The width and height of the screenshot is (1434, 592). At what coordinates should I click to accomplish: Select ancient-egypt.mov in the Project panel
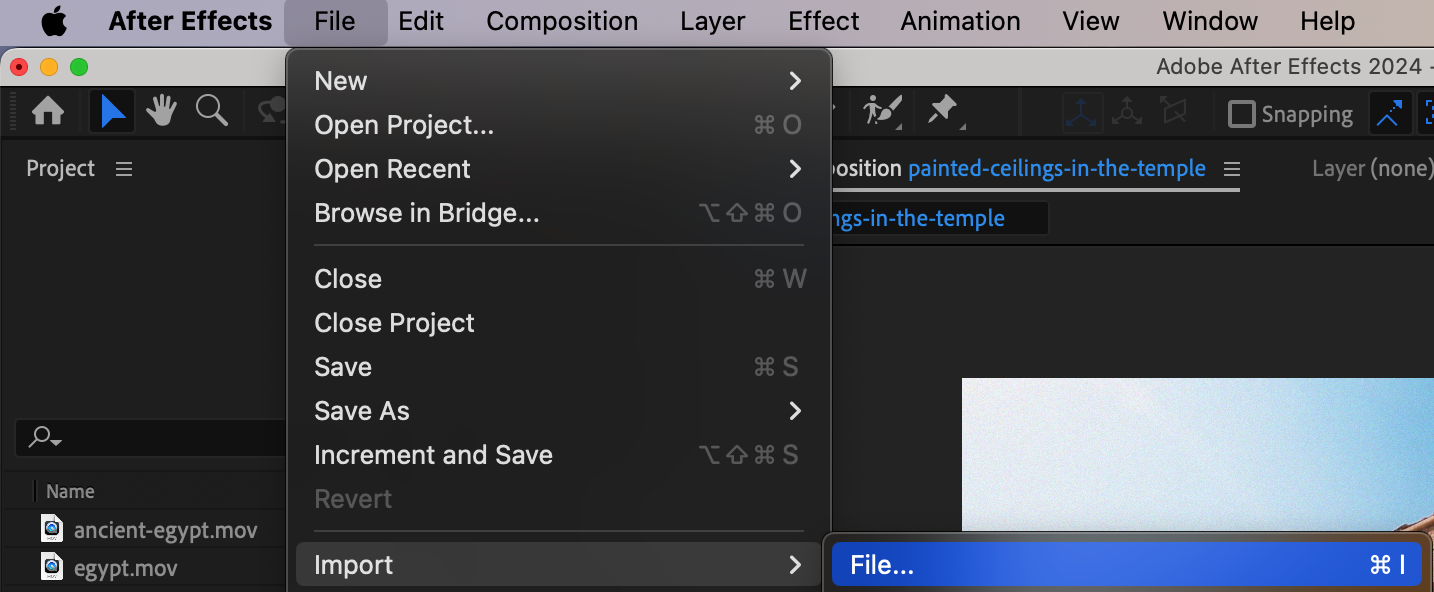click(165, 530)
